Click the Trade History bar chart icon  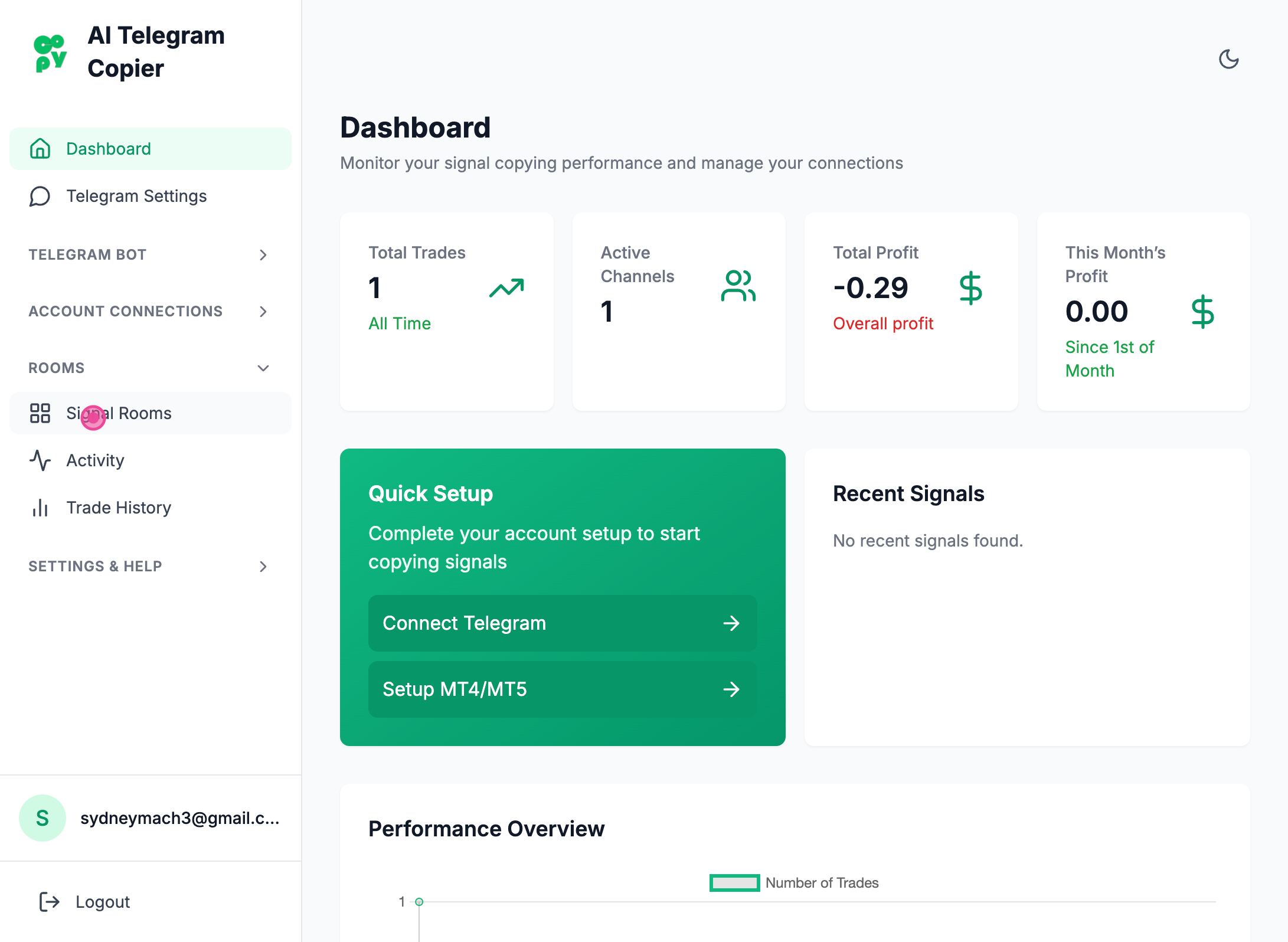40,508
